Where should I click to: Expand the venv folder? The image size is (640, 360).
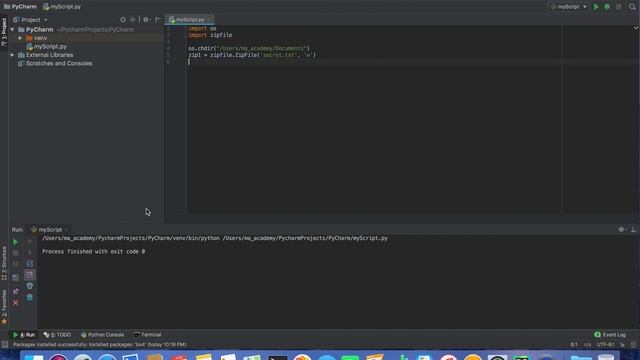[x=20, y=38]
